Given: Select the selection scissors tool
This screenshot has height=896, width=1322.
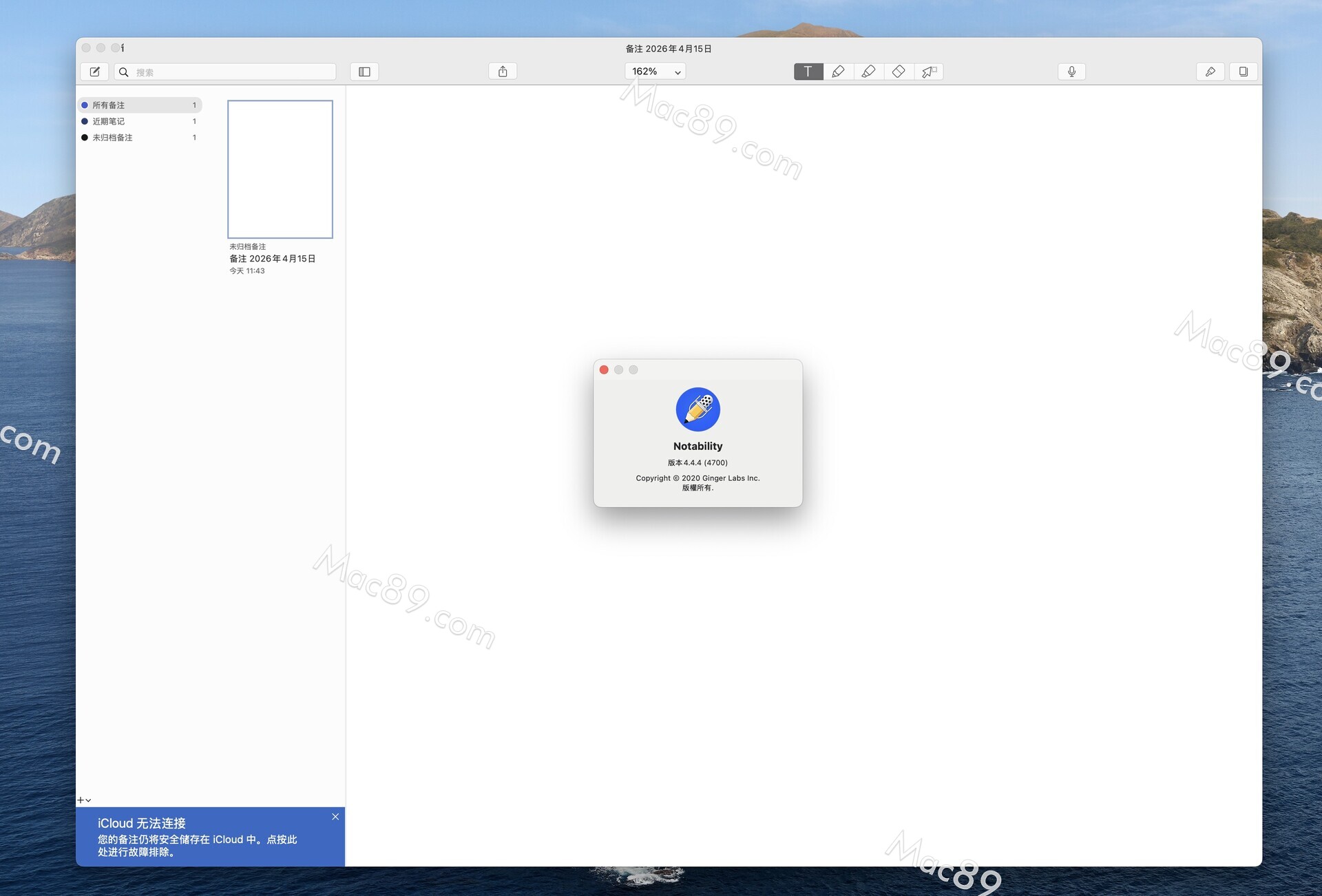Looking at the screenshot, I should click(929, 72).
